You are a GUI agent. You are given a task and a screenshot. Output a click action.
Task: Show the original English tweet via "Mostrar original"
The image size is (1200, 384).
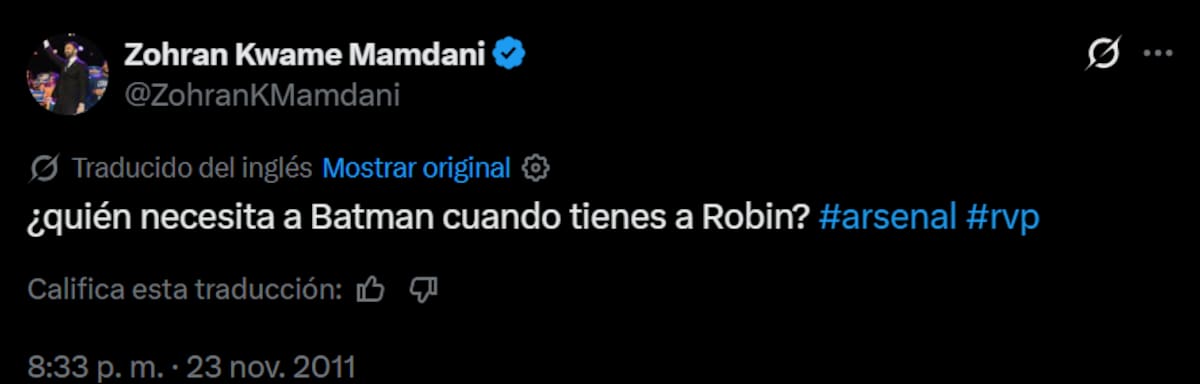coord(417,168)
